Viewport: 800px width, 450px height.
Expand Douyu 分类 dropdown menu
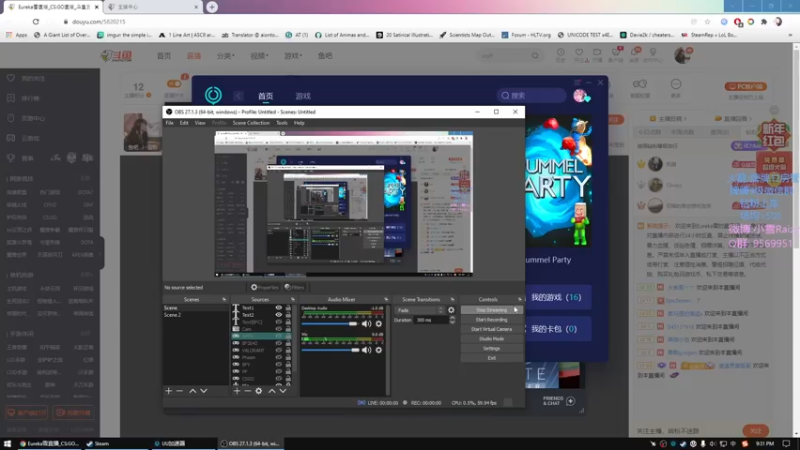point(226,56)
